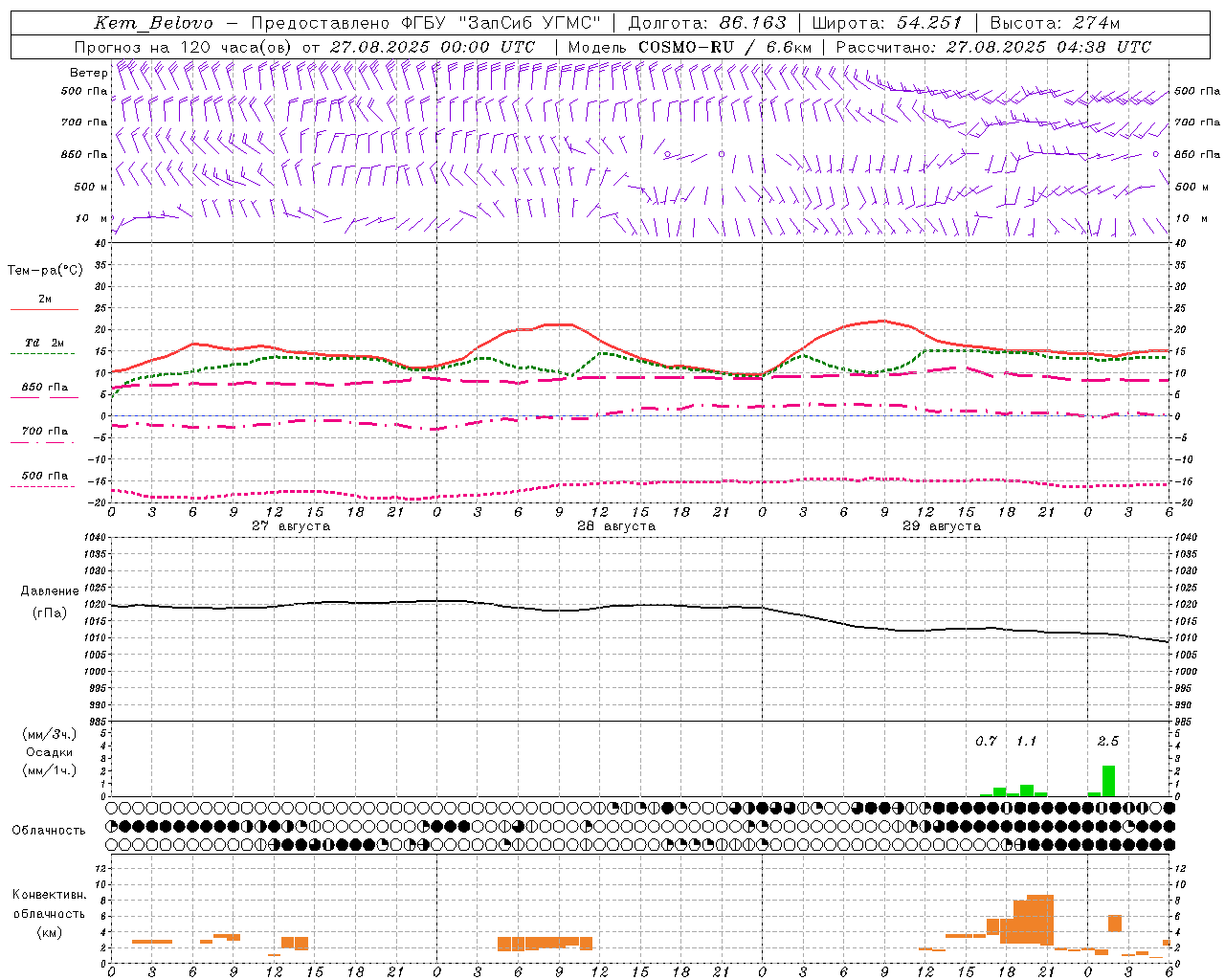
Task: Click the Долгота: 86.163 value
Action: [x=707, y=23]
